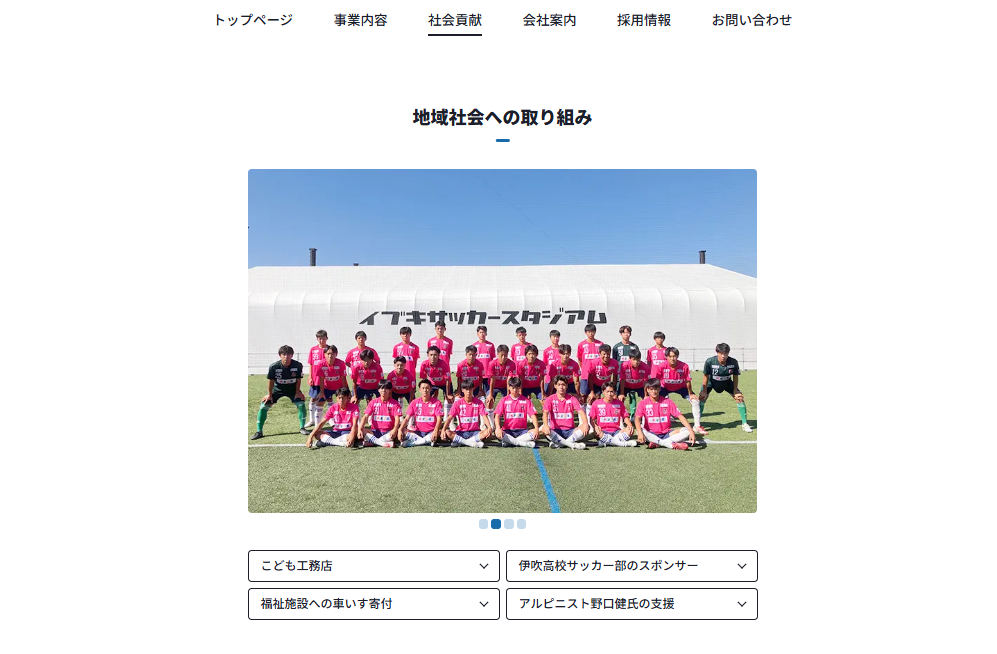Click the chevron icon beside アルピニスト野口健氏の支援
This screenshot has width=997, height=654.
click(x=741, y=604)
